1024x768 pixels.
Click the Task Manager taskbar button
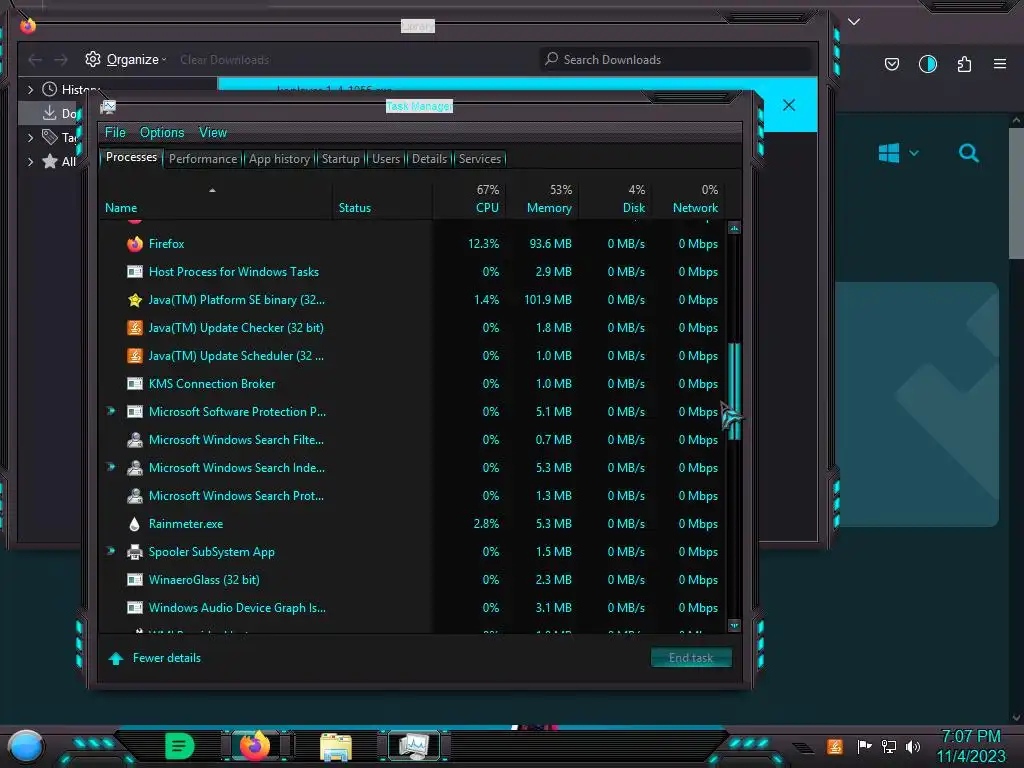414,746
